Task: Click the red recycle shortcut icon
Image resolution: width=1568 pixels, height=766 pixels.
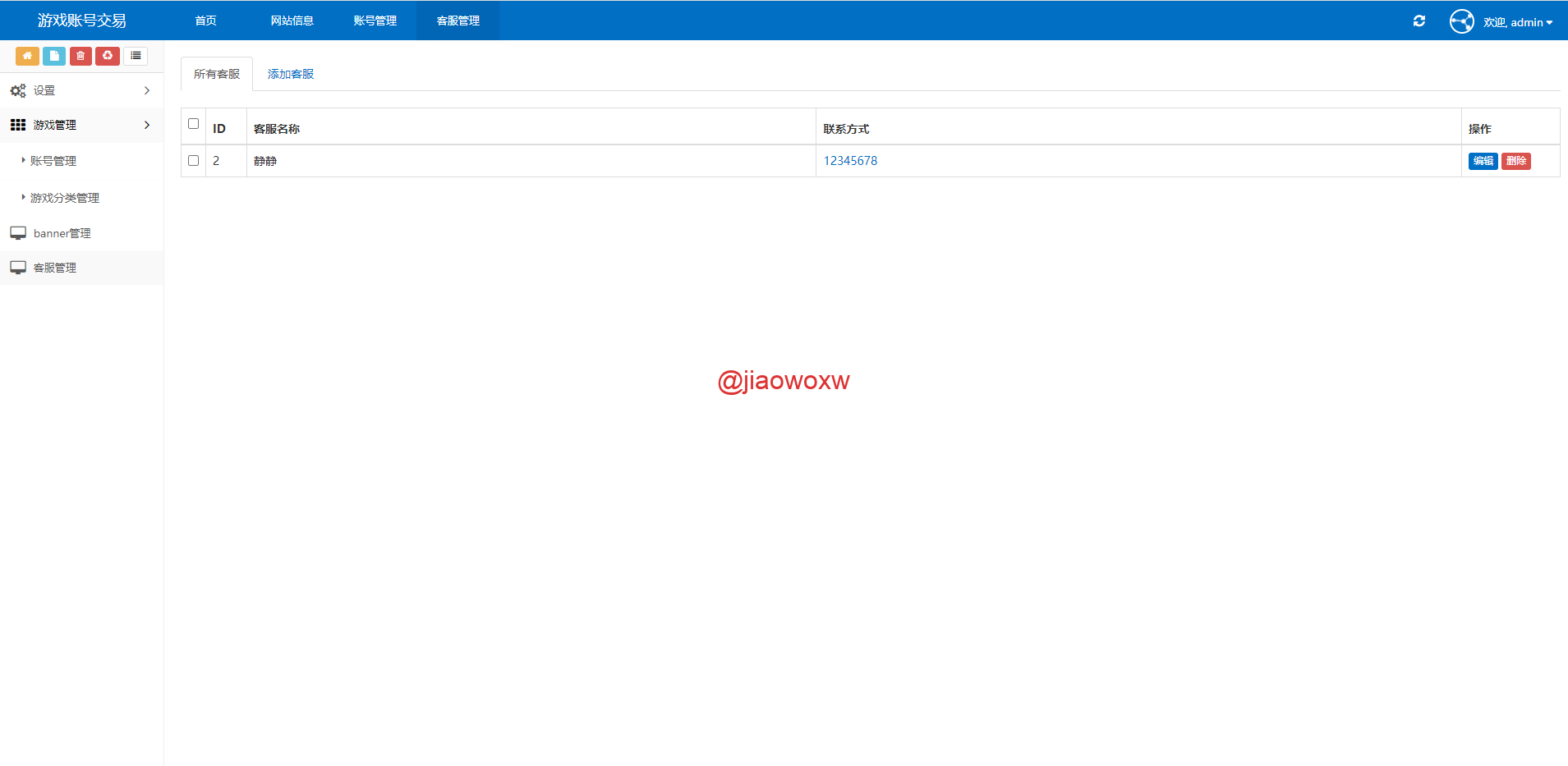Action: [x=108, y=56]
